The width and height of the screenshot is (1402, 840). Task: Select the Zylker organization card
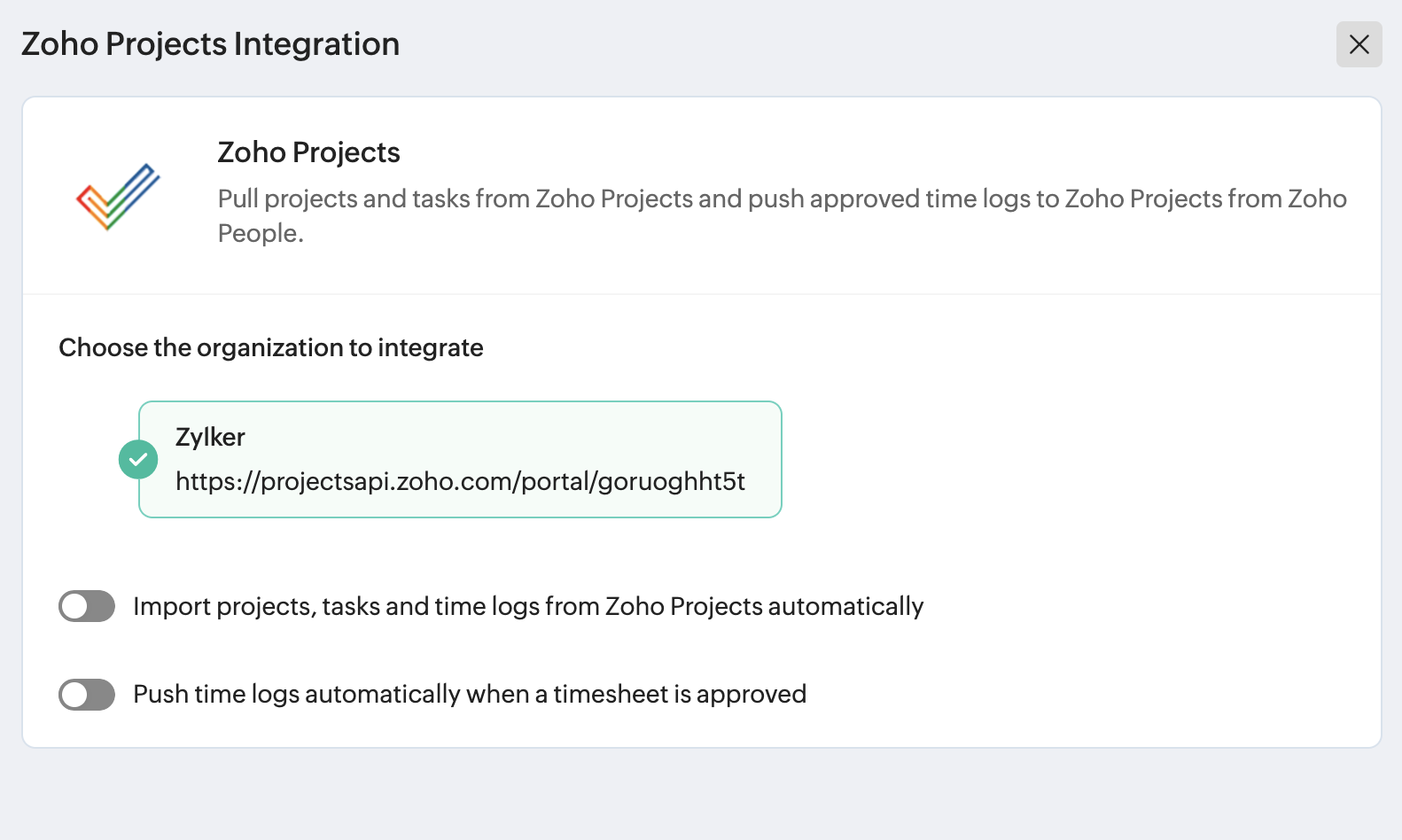point(460,459)
